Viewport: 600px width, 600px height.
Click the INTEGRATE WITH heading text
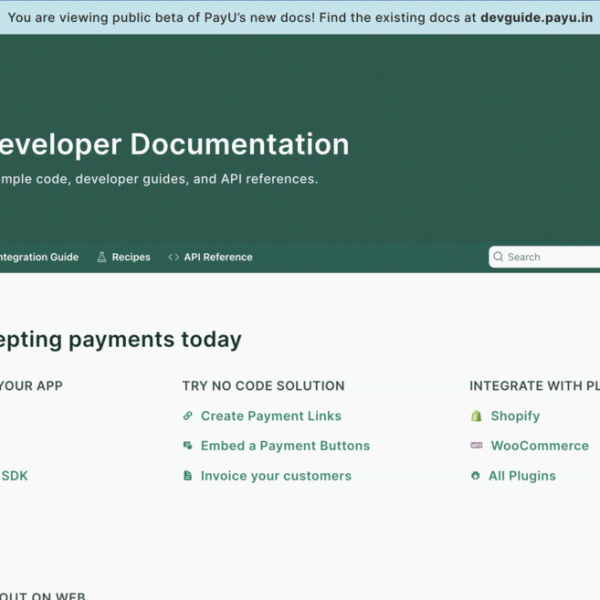(x=535, y=386)
